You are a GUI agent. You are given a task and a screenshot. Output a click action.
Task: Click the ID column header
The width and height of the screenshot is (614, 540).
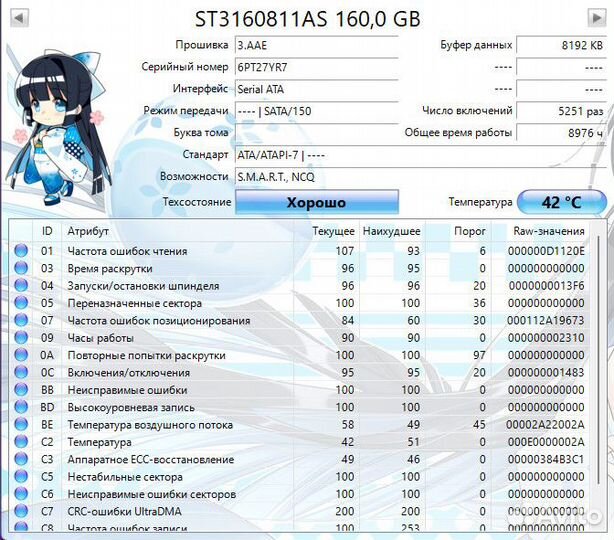click(47, 231)
